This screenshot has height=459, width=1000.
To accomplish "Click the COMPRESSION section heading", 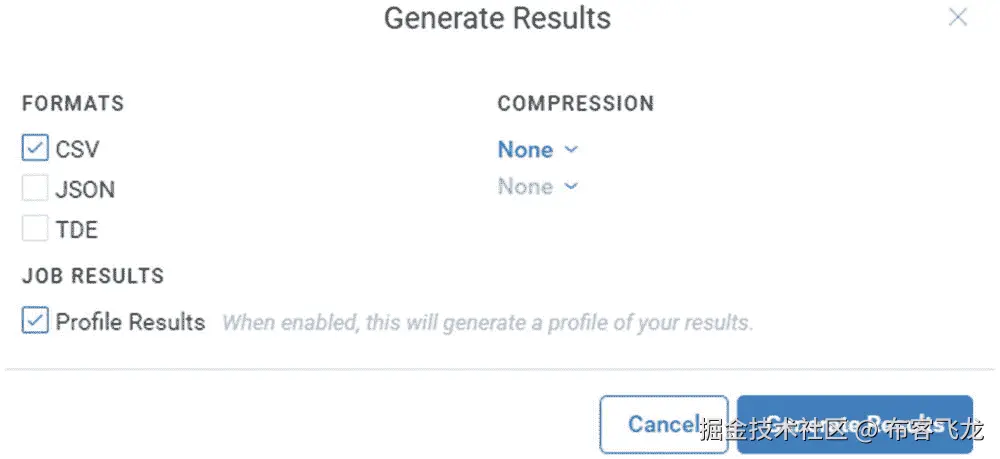I will point(575,103).
